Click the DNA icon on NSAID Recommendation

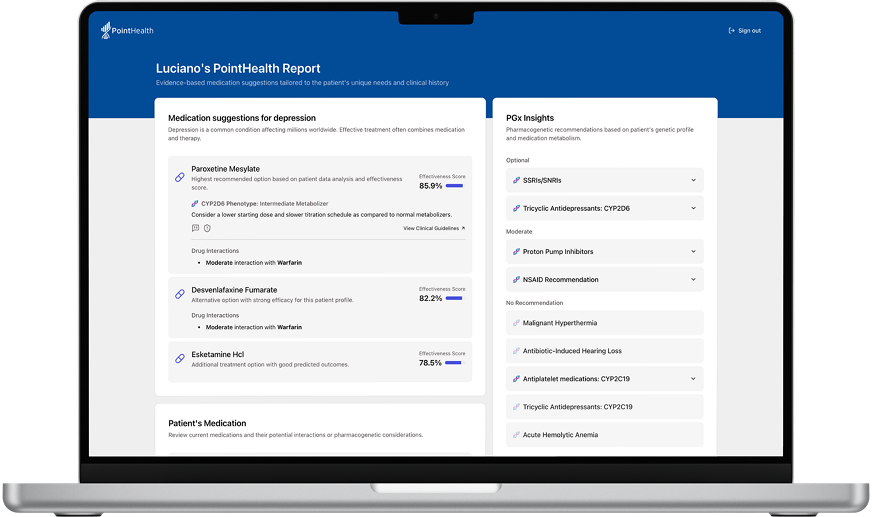point(516,279)
